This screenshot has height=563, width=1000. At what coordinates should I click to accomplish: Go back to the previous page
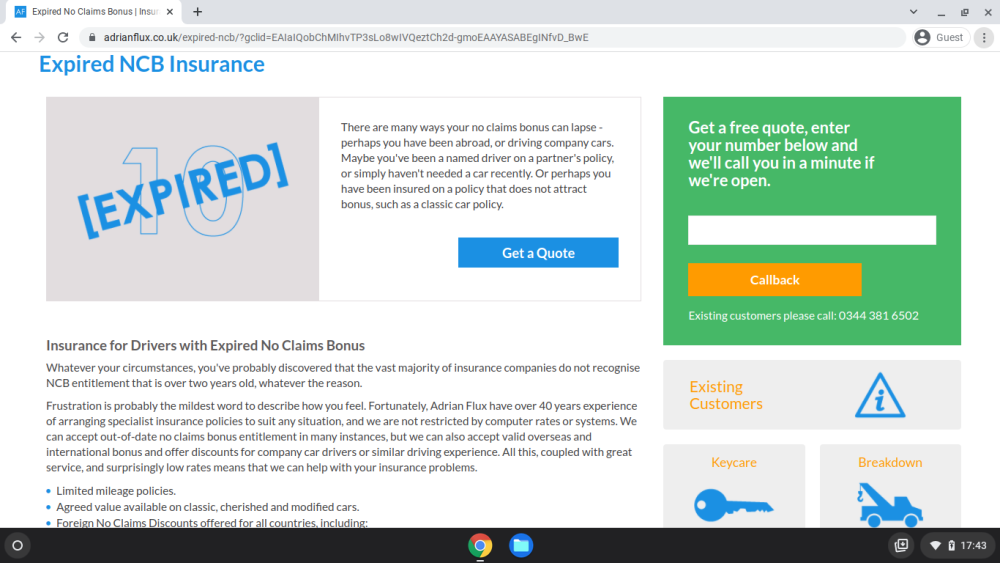(16, 38)
